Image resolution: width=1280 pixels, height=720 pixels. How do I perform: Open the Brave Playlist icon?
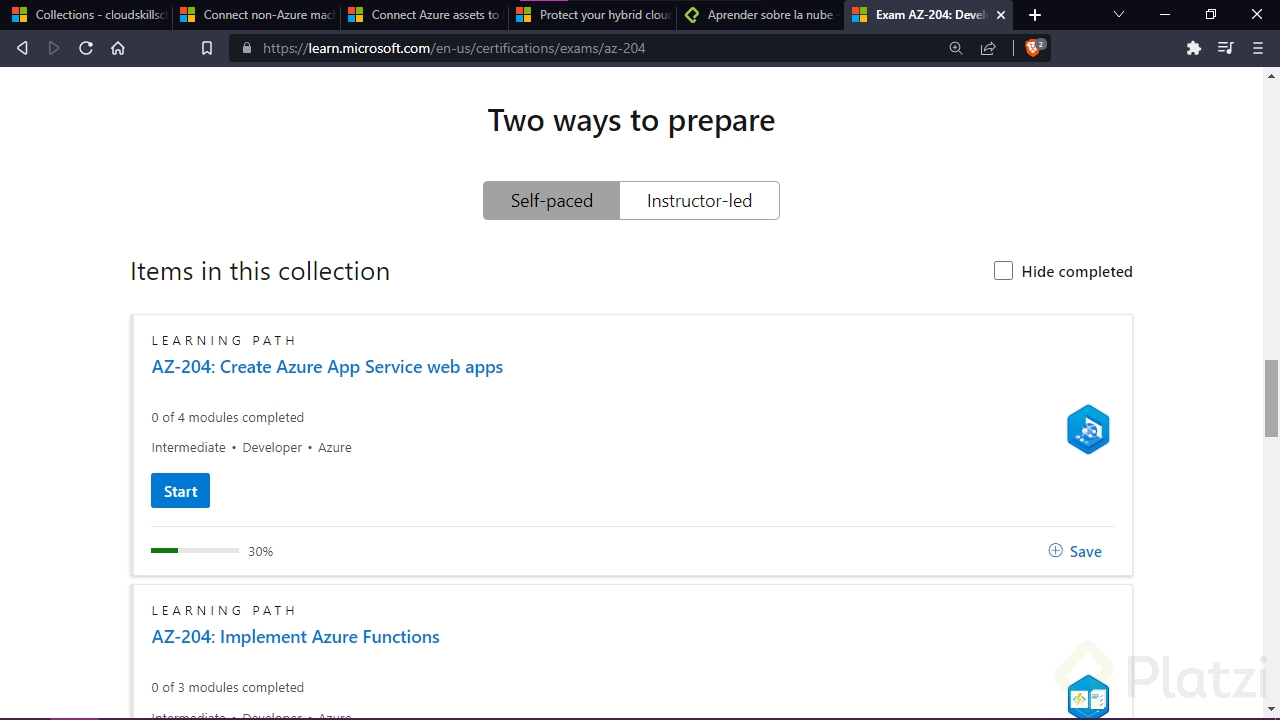(x=1225, y=47)
